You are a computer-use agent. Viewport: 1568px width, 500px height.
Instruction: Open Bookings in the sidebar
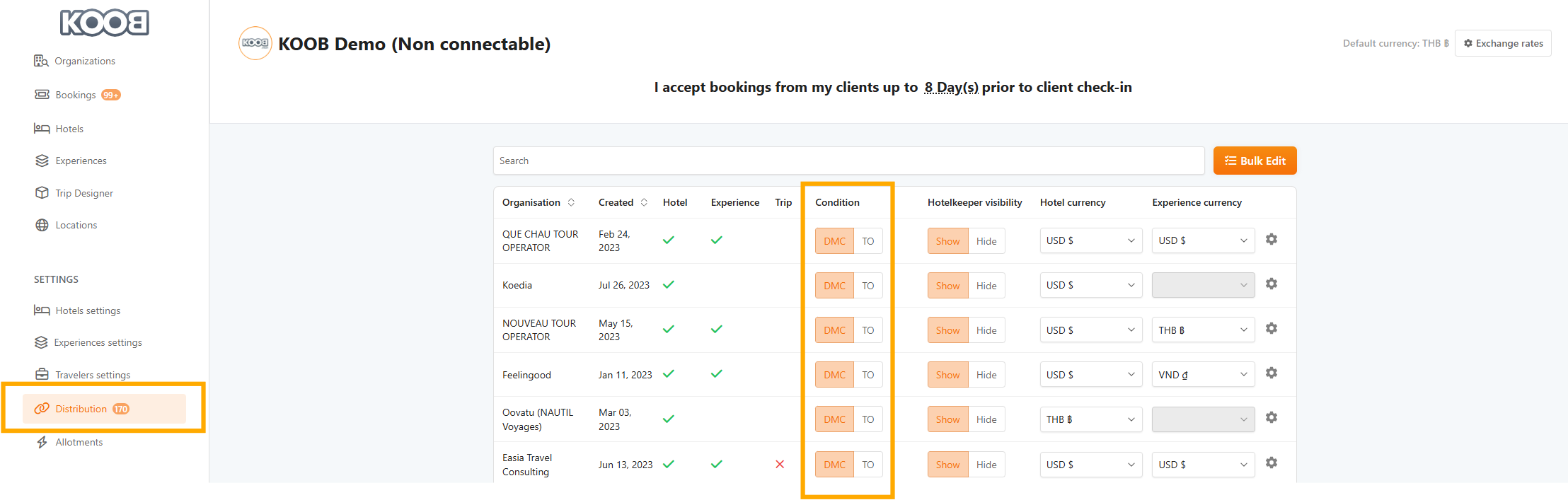tap(76, 95)
